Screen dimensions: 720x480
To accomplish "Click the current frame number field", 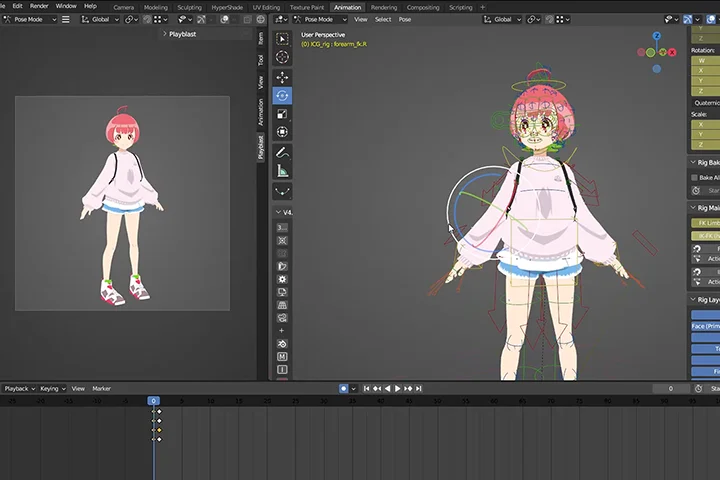I will pos(671,389).
